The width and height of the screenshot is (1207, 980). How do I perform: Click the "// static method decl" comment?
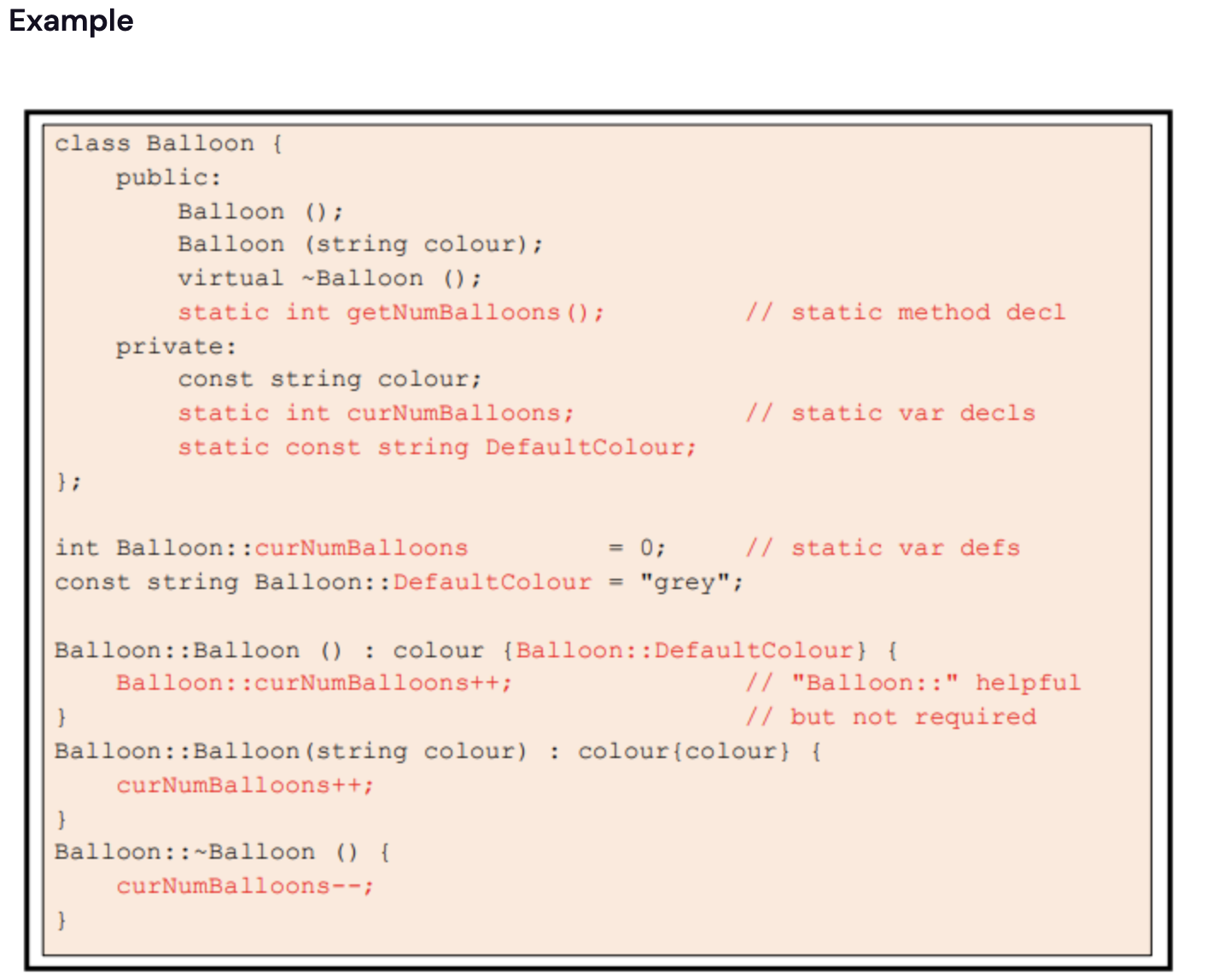click(x=906, y=312)
